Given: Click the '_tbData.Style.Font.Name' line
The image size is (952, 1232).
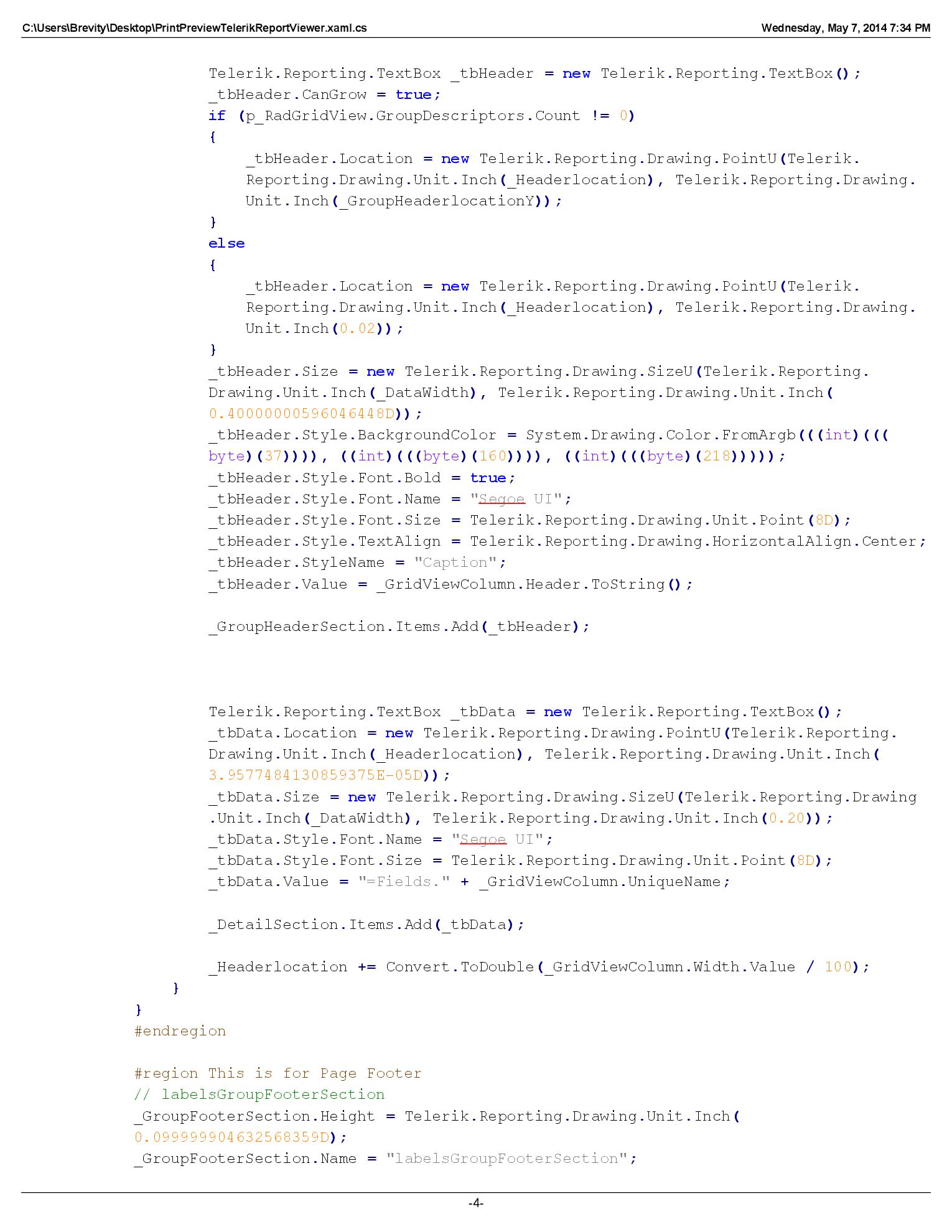Looking at the screenshot, I should 381,839.
